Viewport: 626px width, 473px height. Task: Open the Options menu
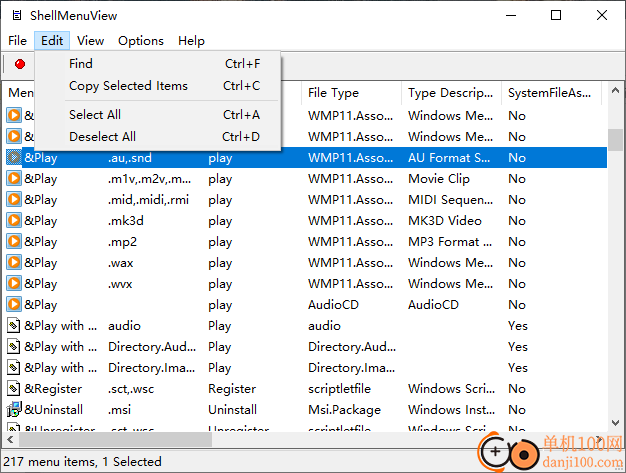coord(141,41)
